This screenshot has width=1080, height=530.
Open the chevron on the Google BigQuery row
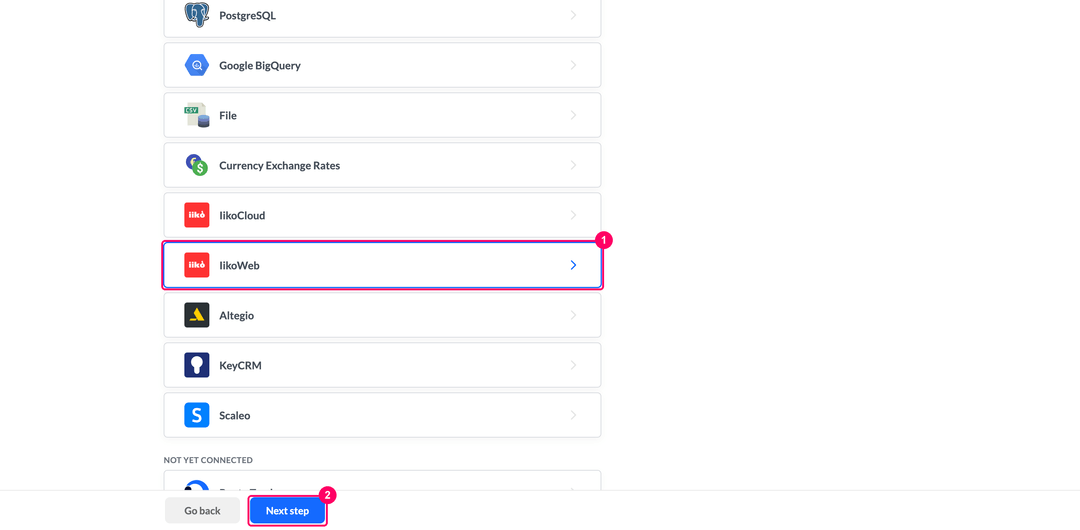coord(573,65)
